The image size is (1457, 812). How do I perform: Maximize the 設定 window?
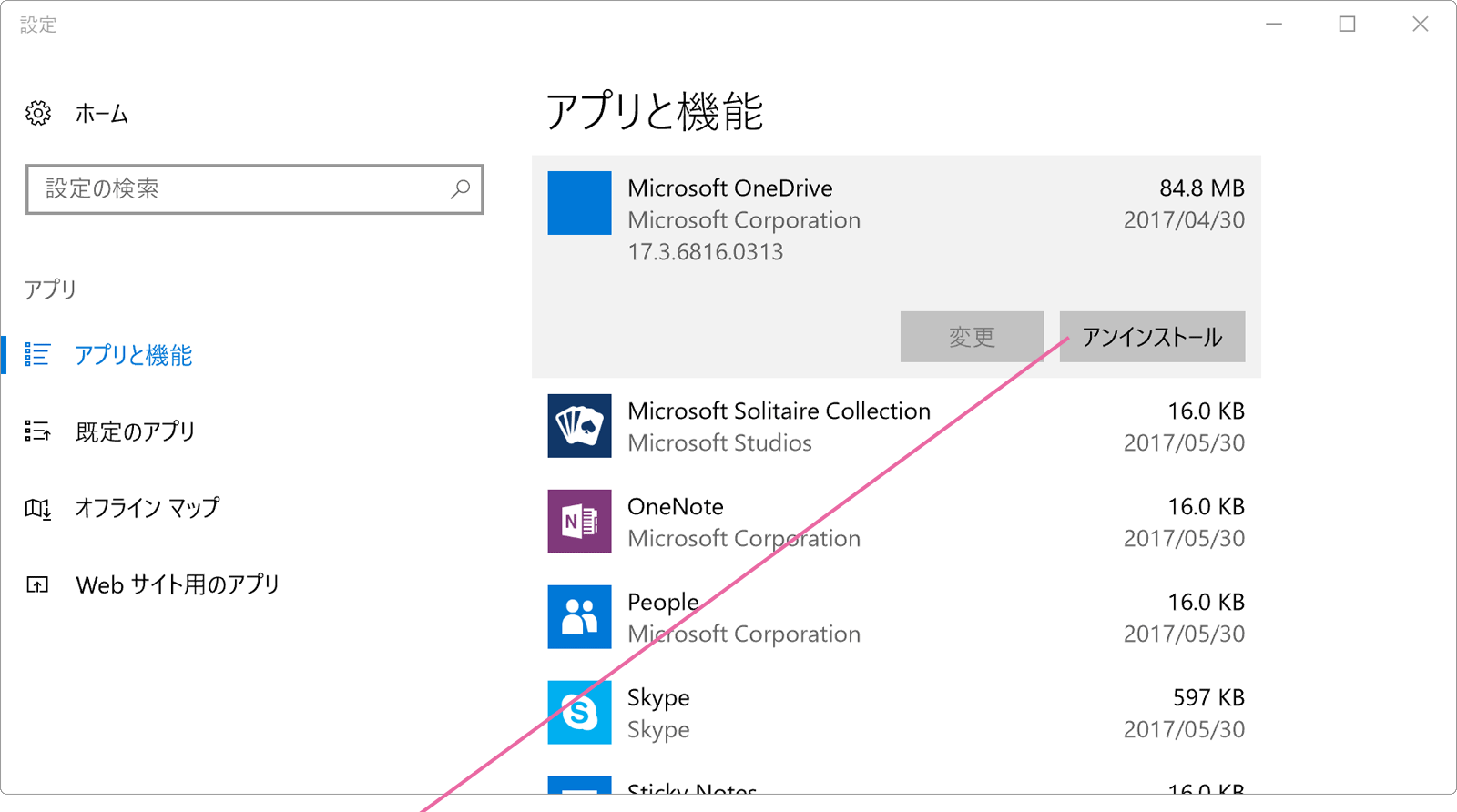[x=1347, y=25]
